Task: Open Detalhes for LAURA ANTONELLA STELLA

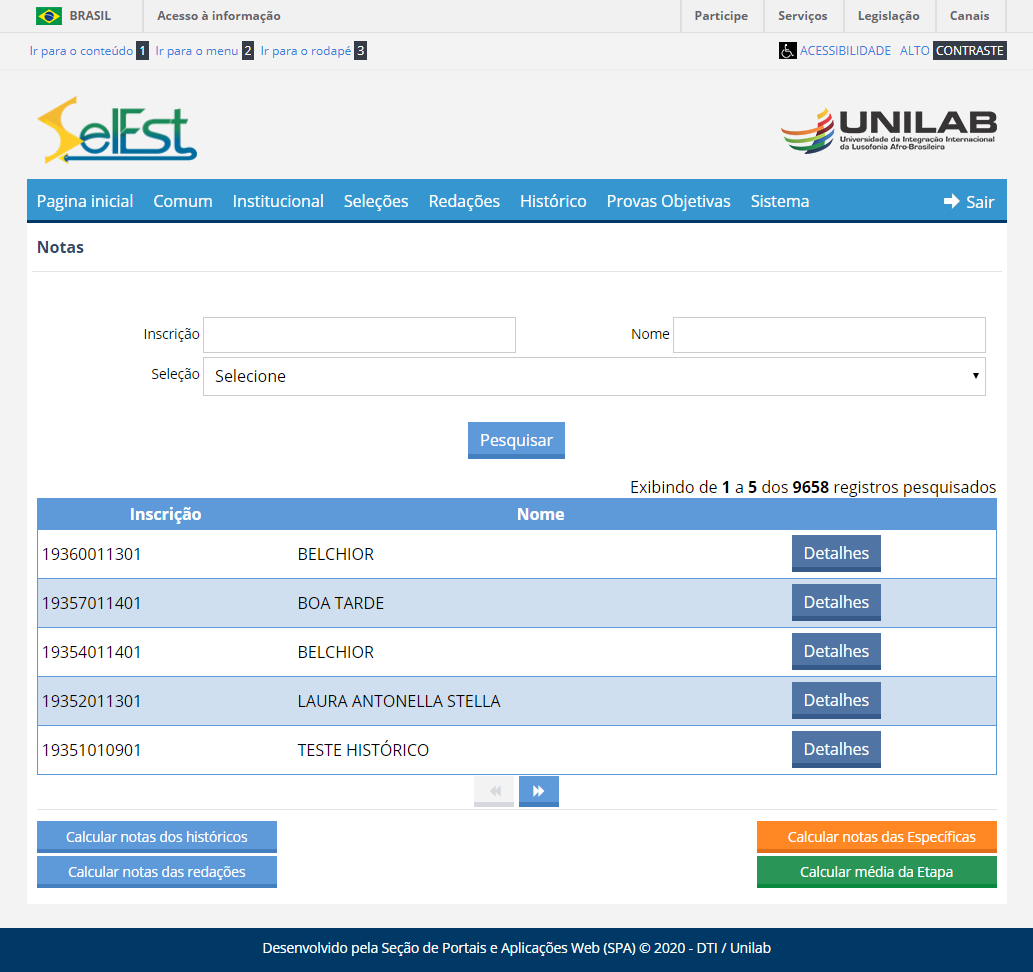Action: [836, 700]
